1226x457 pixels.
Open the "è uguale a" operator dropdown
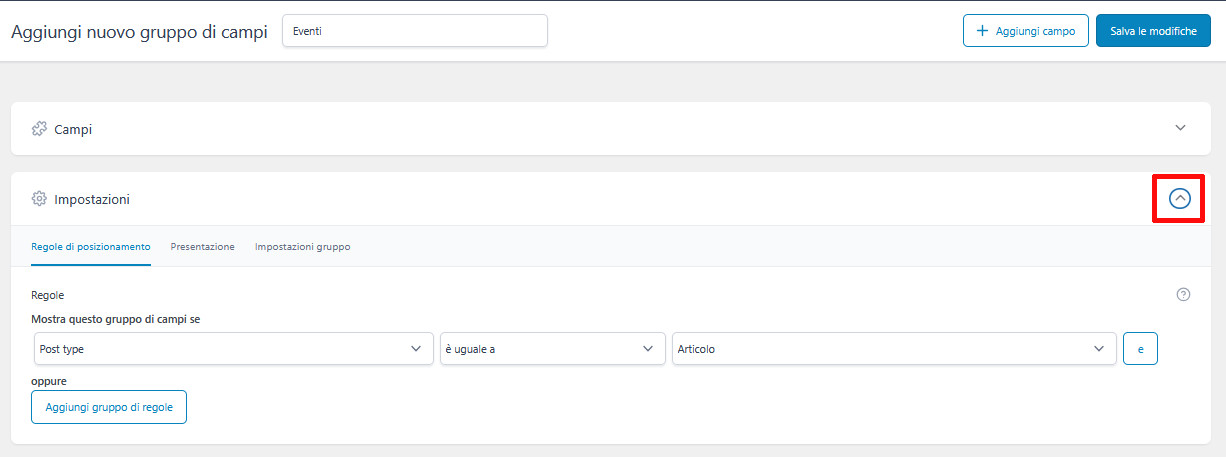[x=553, y=349]
